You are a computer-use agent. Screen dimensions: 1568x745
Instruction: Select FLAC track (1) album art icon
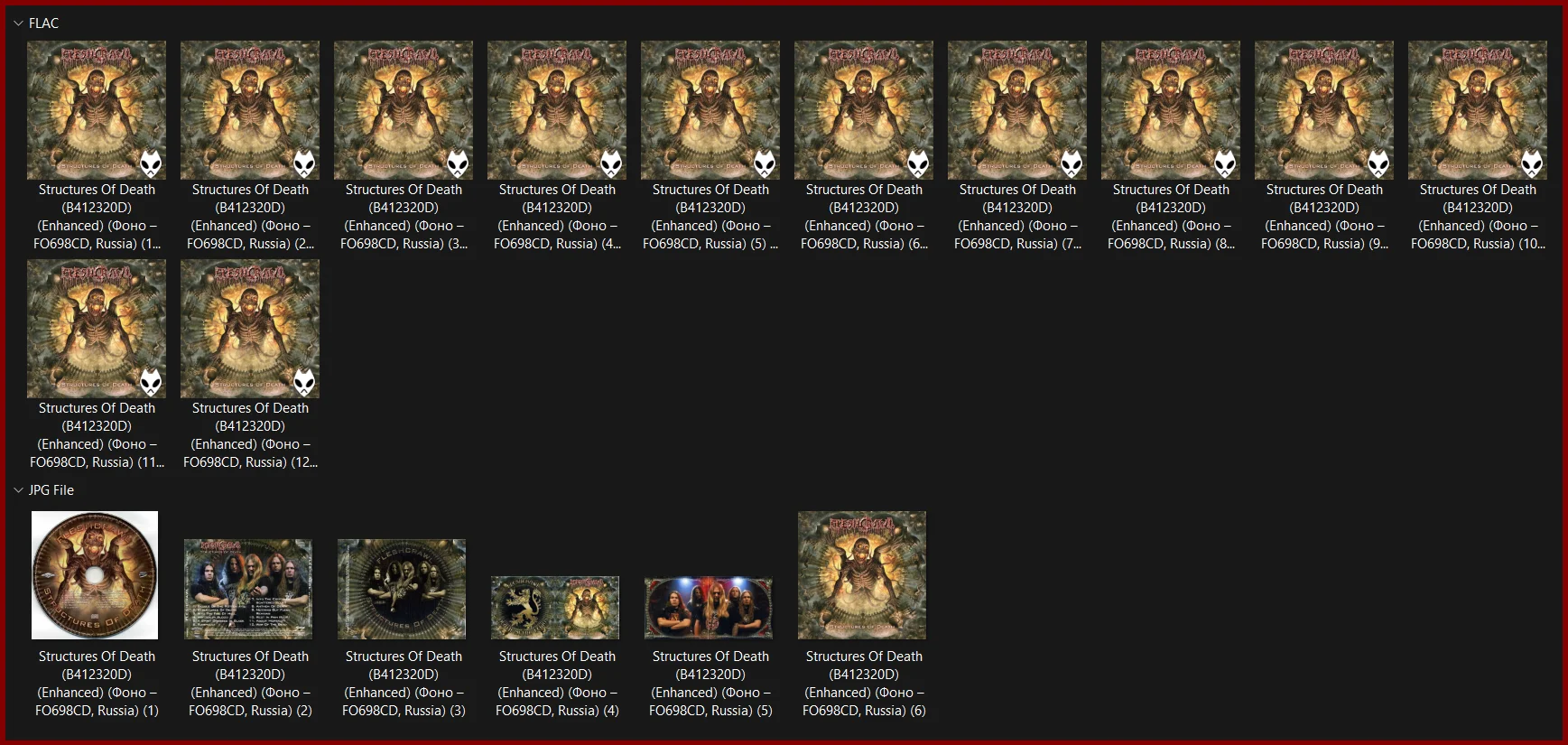tap(97, 110)
